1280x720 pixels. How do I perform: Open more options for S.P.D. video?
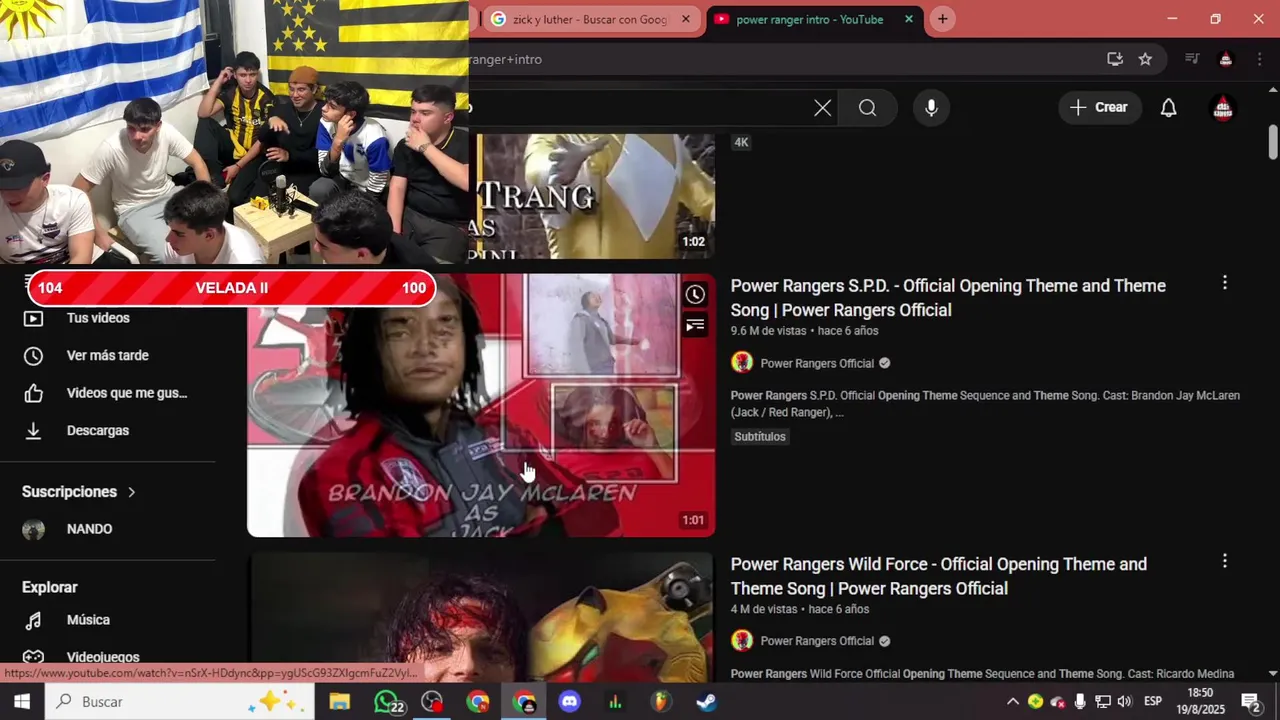[1224, 283]
